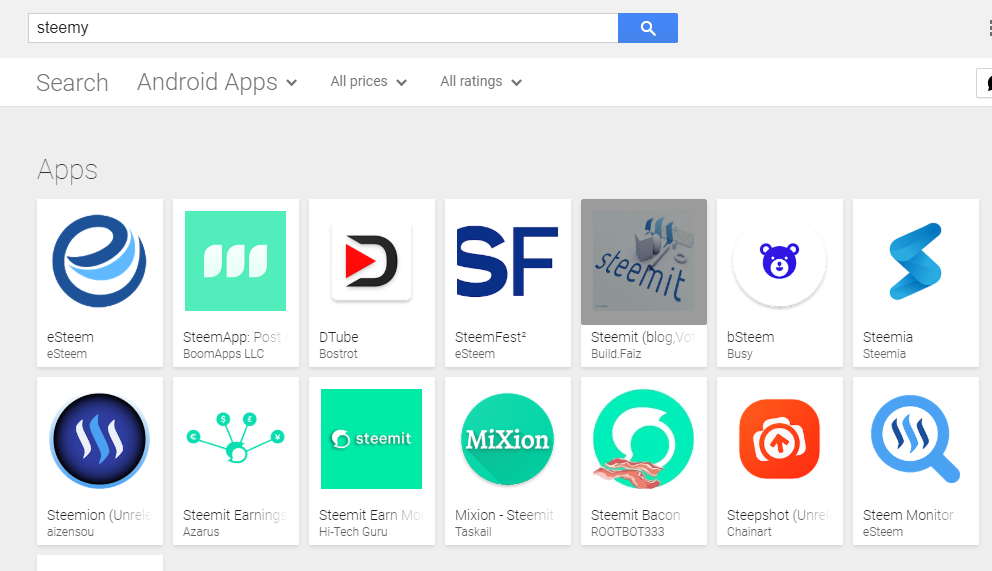Click the Search heading tab
This screenshot has width=992, height=571.
pyautogui.click(x=72, y=83)
